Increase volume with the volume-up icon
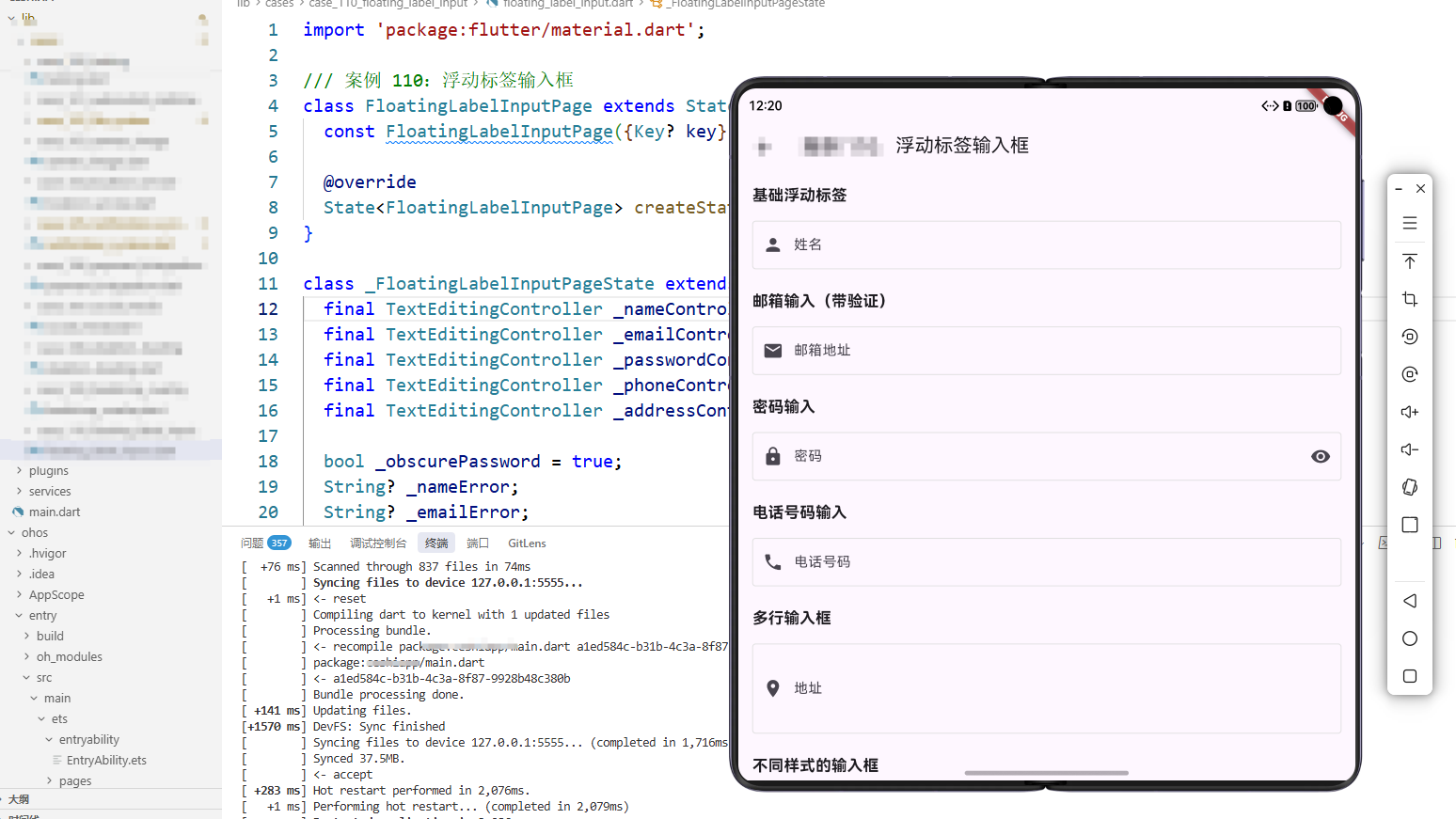The width and height of the screenshot is (1456, 819). click(1409, 411)
